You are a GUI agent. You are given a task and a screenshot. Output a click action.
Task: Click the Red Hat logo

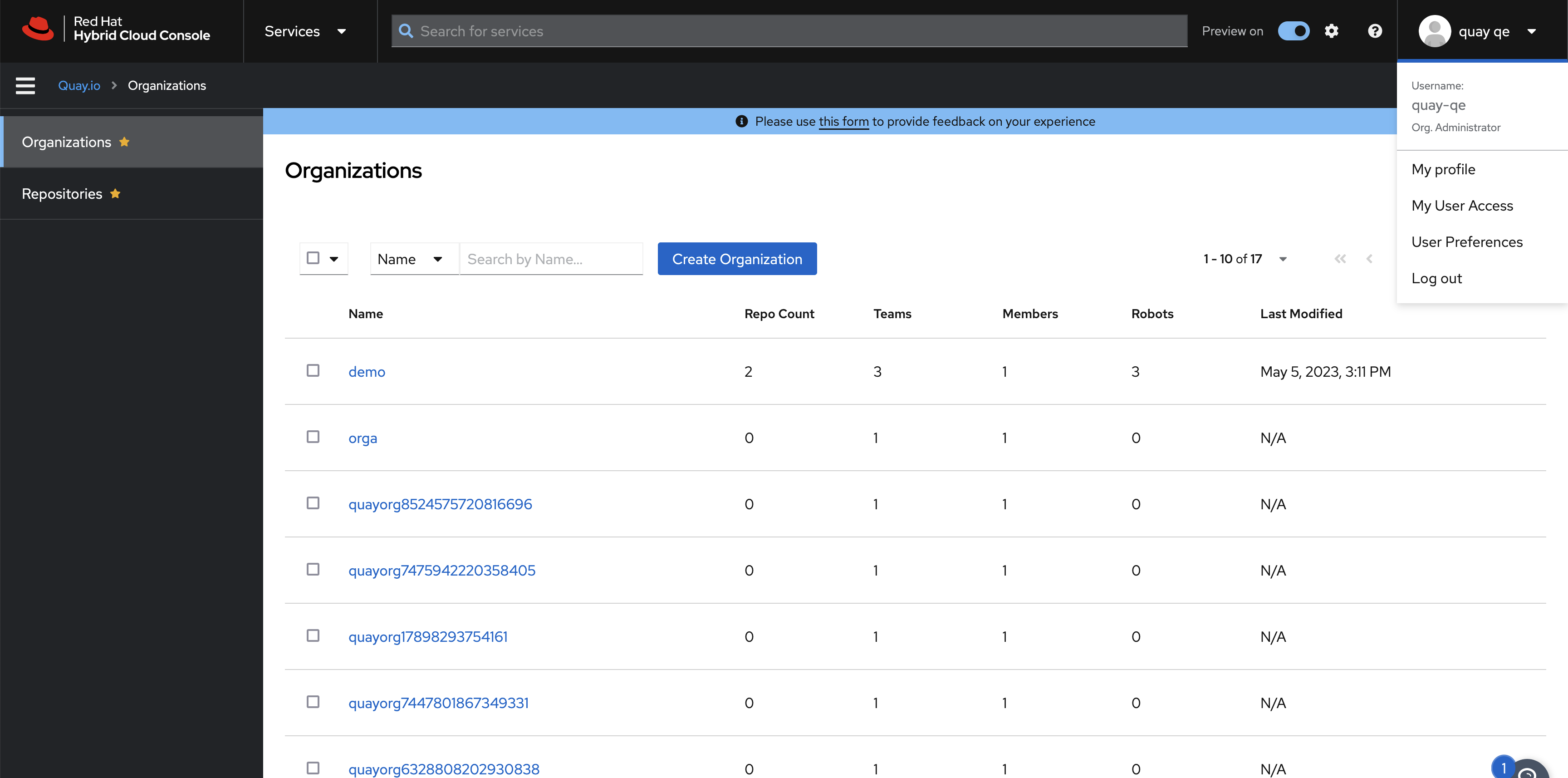click(x=38, y=29)
